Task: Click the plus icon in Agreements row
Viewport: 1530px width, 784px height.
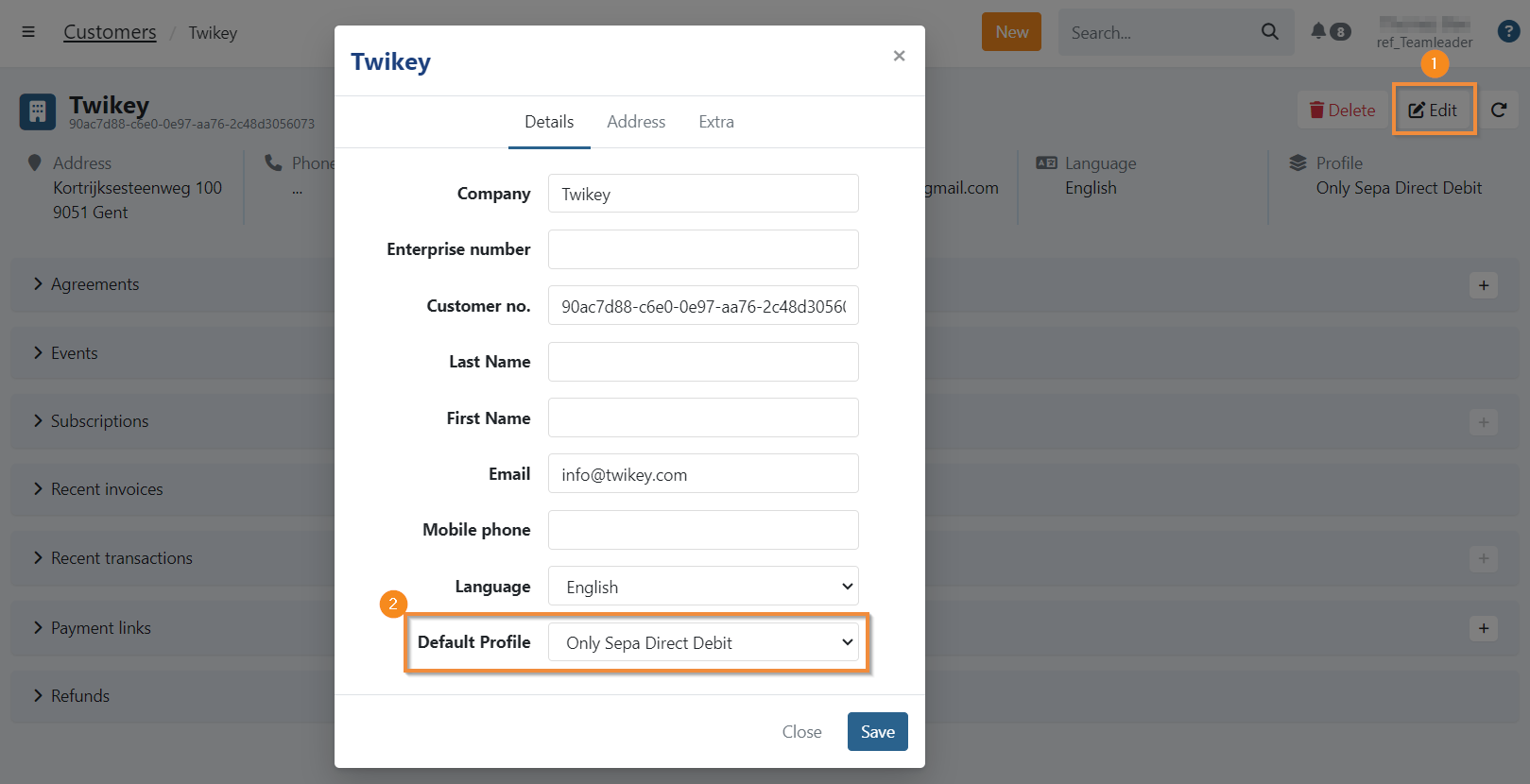Action: 1484,285
